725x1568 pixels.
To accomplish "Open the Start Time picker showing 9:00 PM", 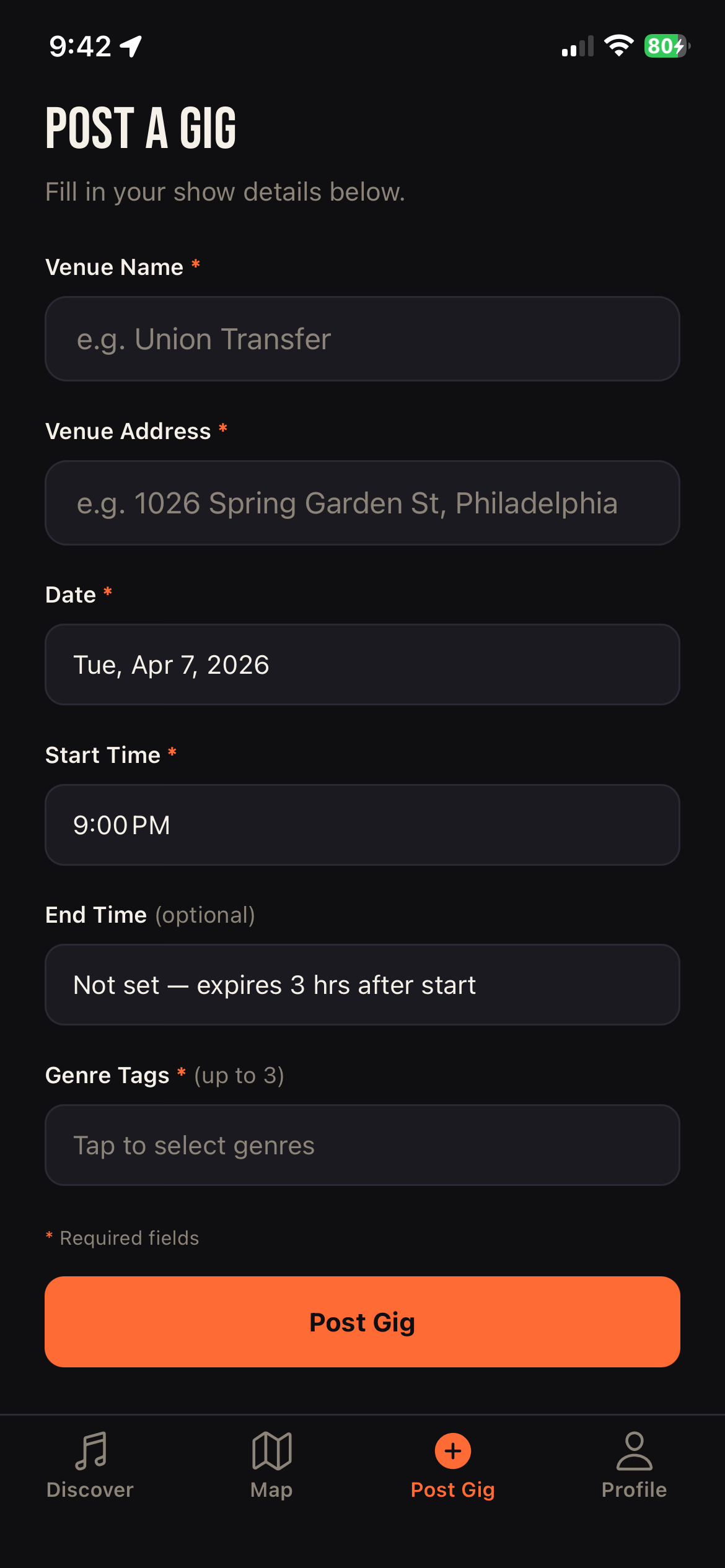I will pos(362,825).
